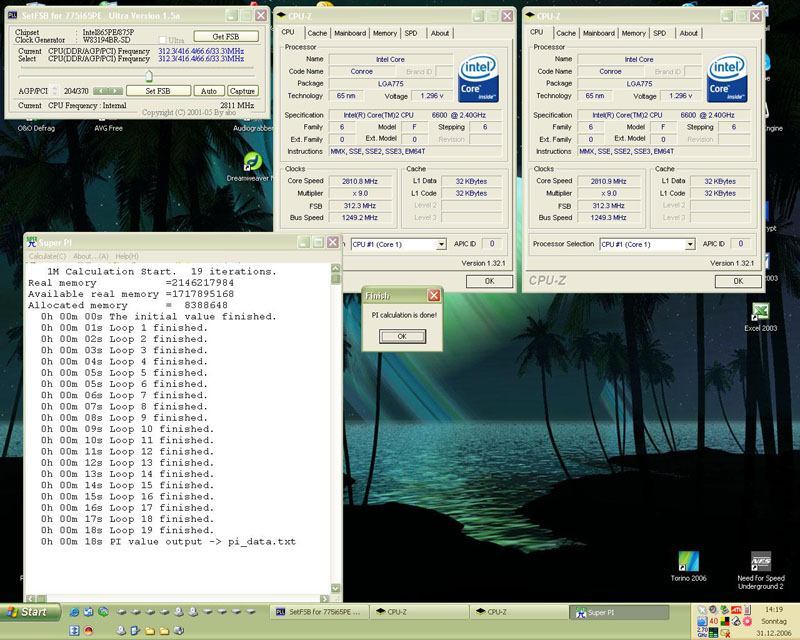The width and height of the screenshot is (800, 640).
Task: Click the red 40 temperature tray icon
Action: click(x=713, y=621)
